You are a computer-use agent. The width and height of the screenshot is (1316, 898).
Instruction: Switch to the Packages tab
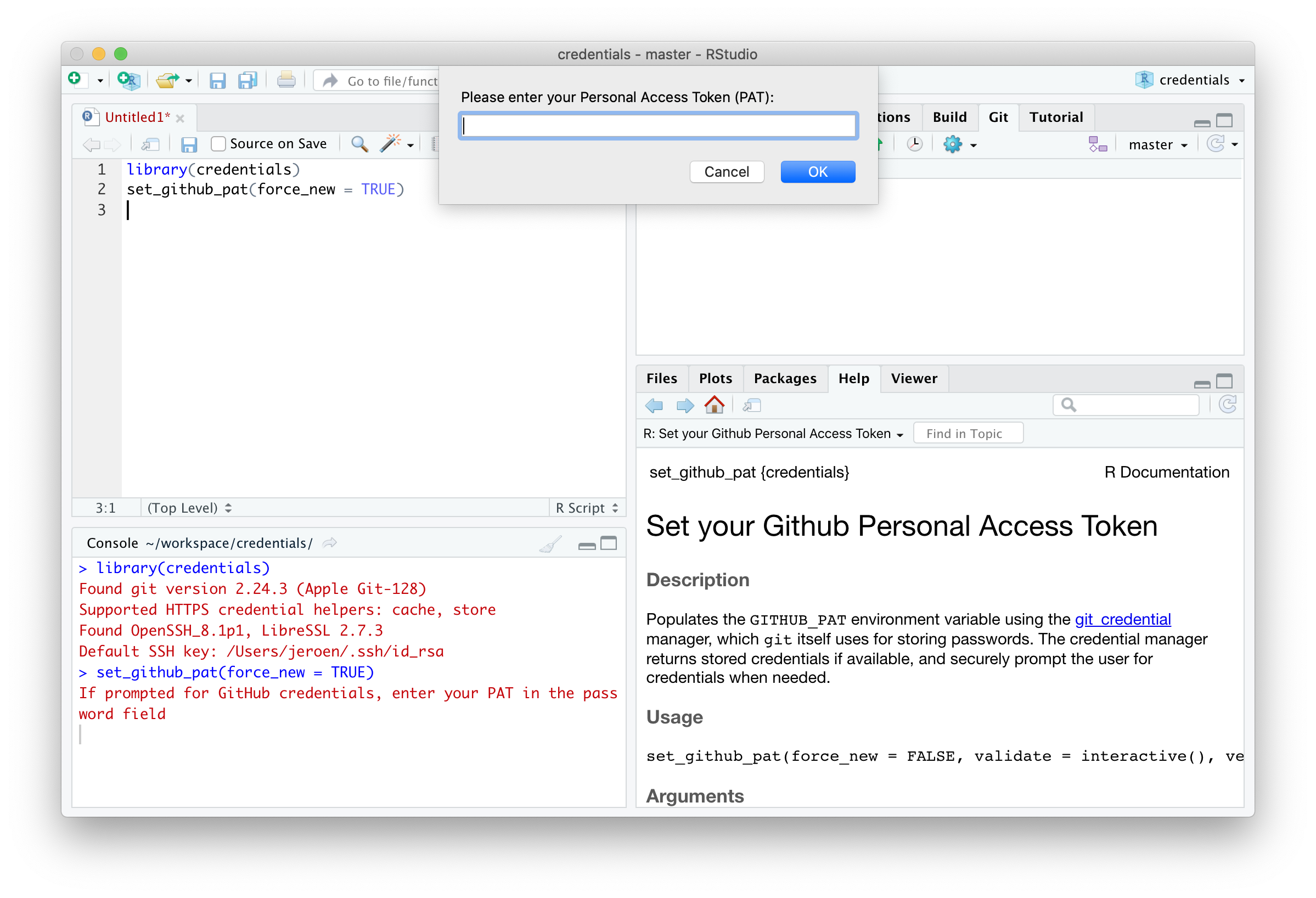click(785, 378)
